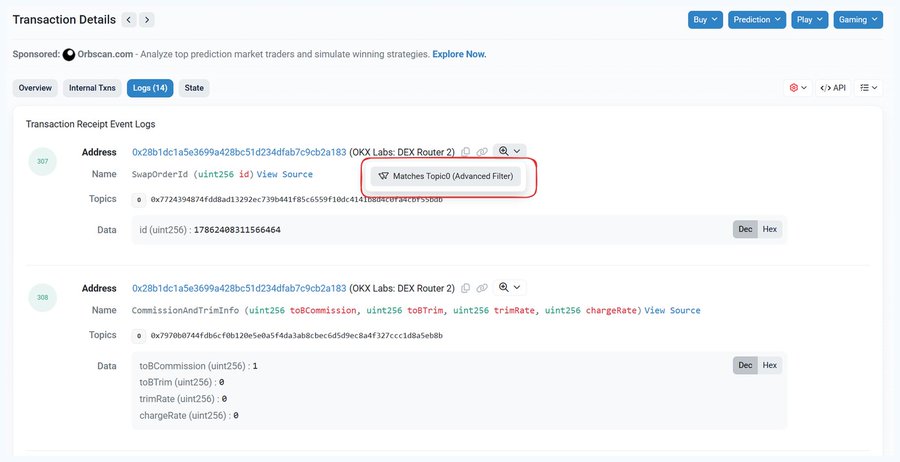Click the 307 log index badge
This screenshot has height=462, width=900.
click(42, 161)
